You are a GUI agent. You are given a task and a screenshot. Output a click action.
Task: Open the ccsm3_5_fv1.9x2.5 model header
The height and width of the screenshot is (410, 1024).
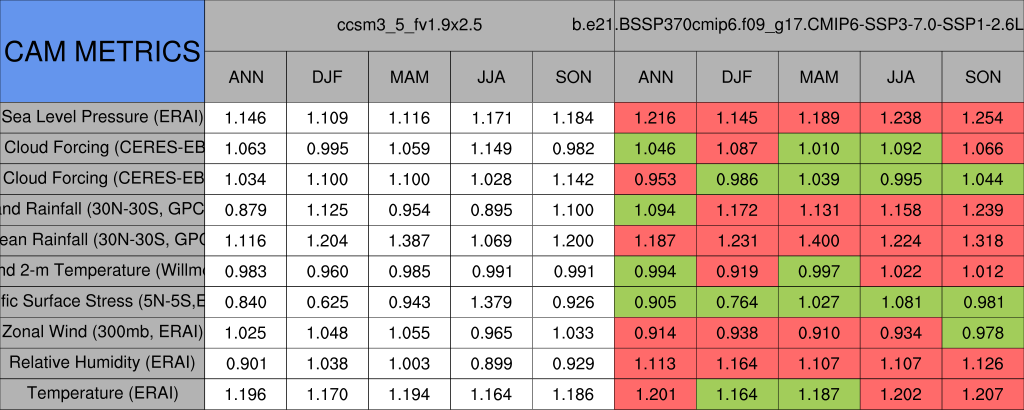coord(410,24)
